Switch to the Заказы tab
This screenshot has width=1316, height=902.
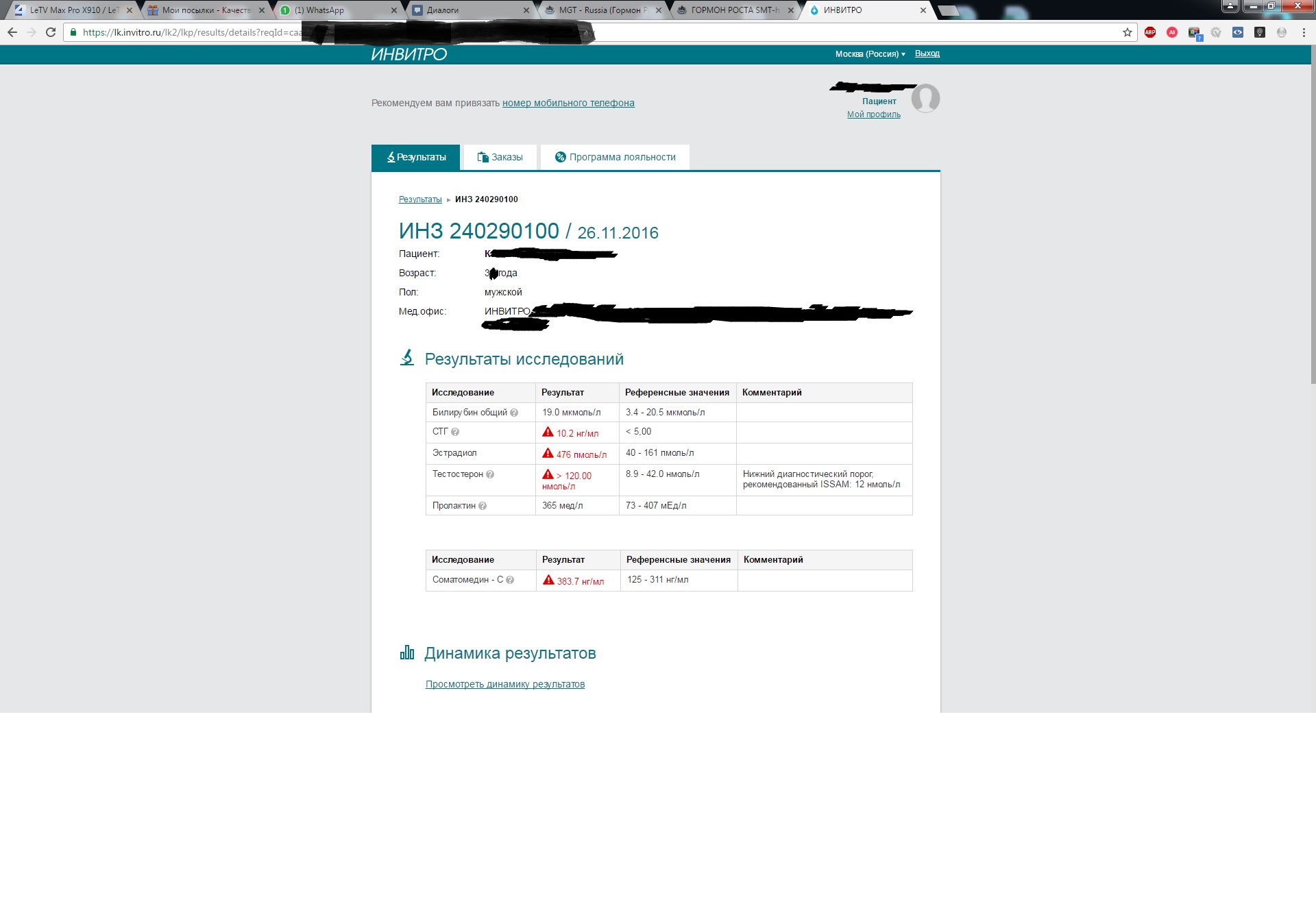click(500, 157)
